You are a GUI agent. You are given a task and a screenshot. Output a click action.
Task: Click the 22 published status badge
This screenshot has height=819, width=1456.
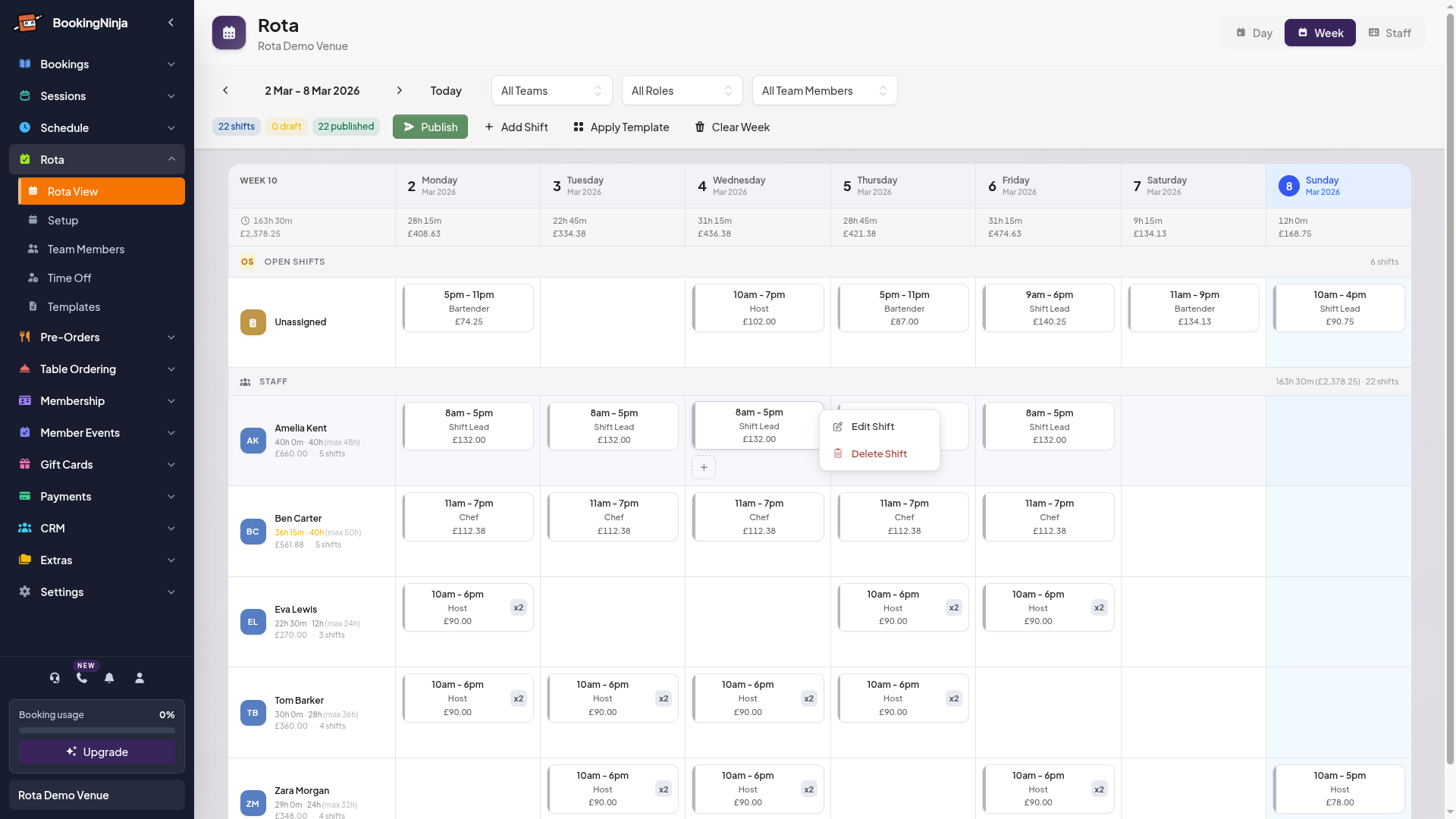346,127
